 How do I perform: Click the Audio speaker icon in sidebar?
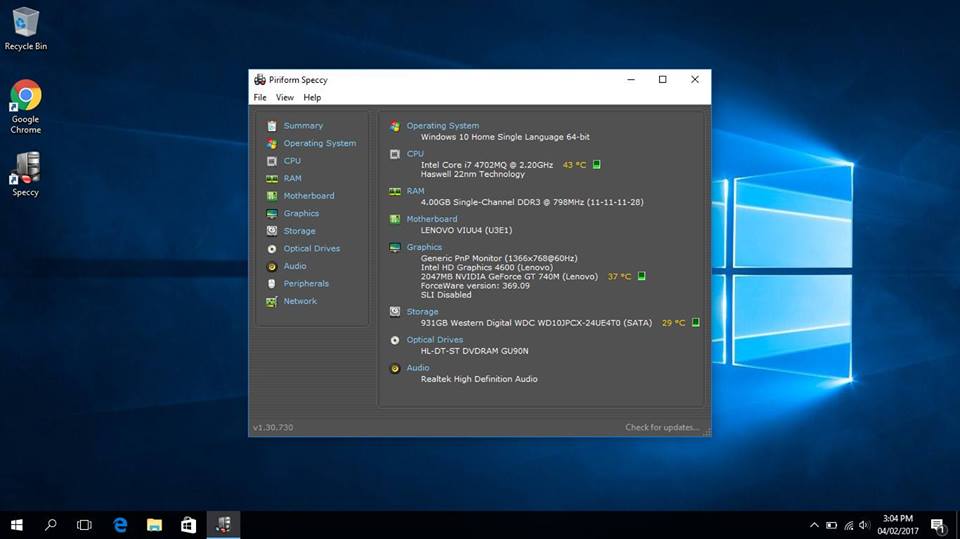(x=272, y=266)
